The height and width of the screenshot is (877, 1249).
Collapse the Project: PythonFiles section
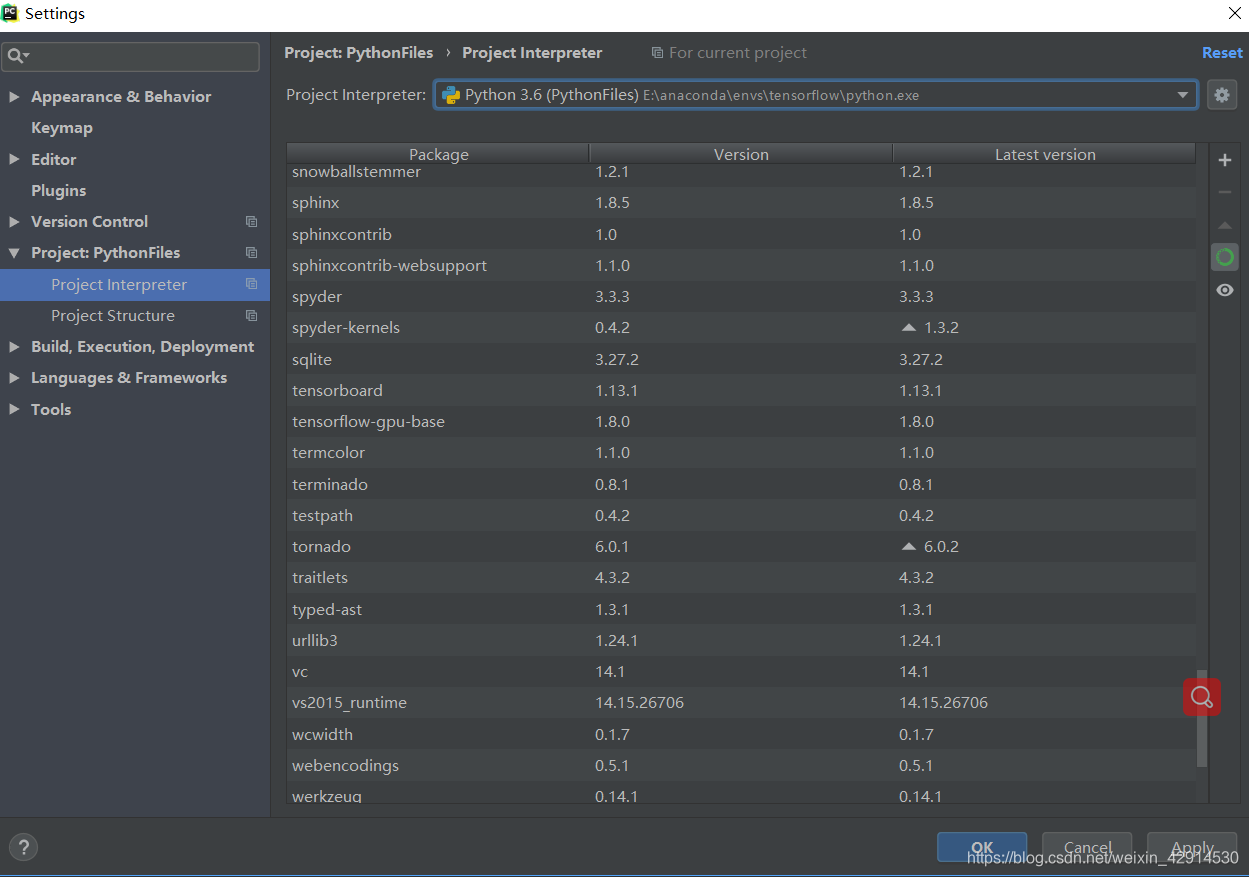[14, 253]
